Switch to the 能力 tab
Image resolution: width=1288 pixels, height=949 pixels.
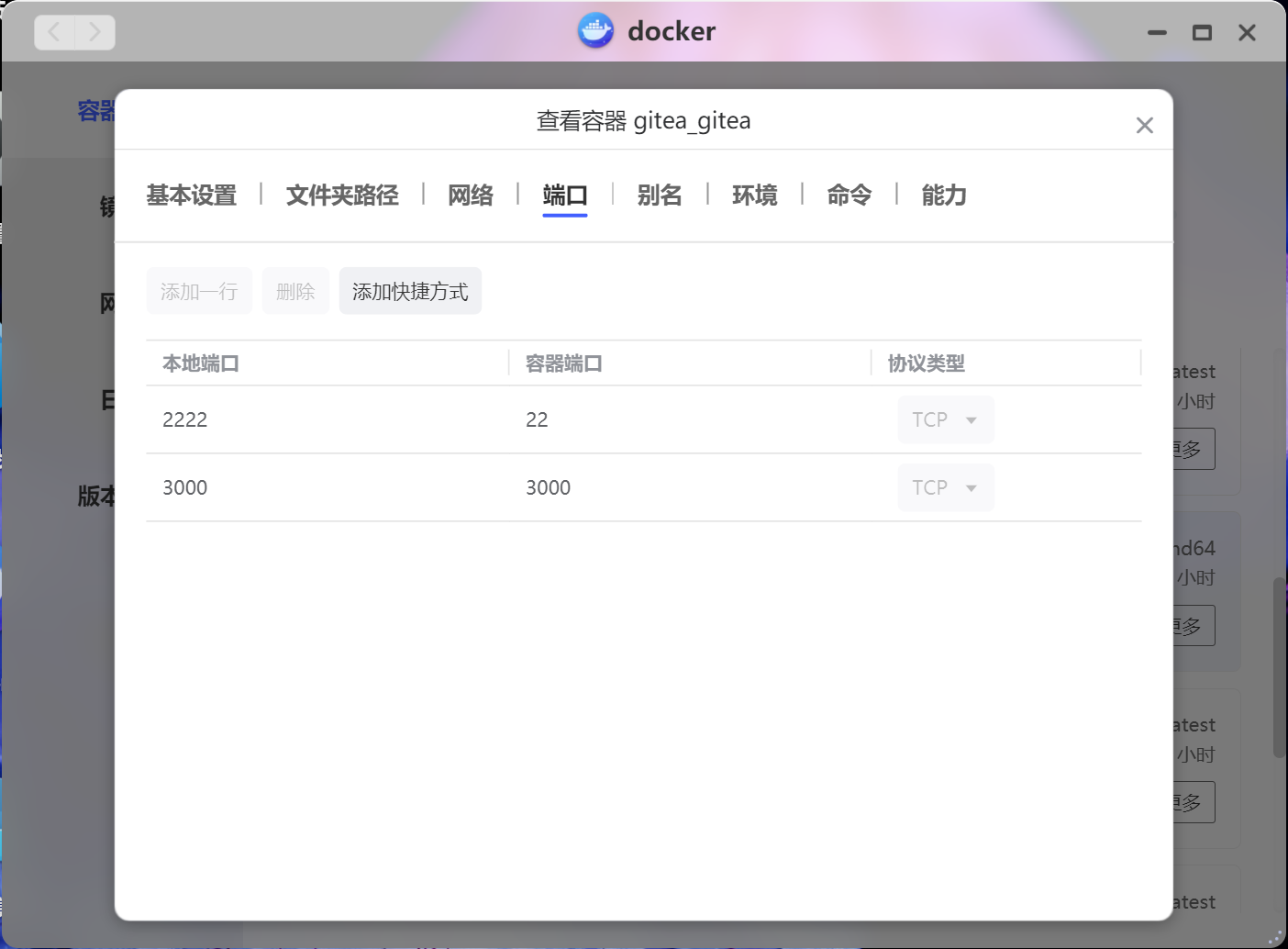[944, 195]
